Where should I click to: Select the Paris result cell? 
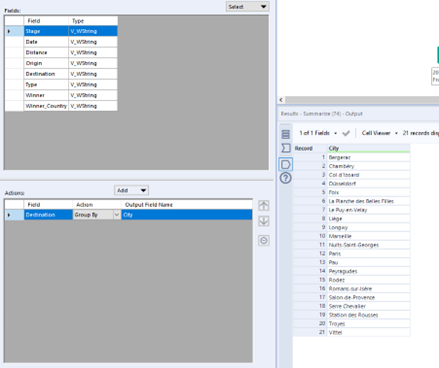click(368, 253)
